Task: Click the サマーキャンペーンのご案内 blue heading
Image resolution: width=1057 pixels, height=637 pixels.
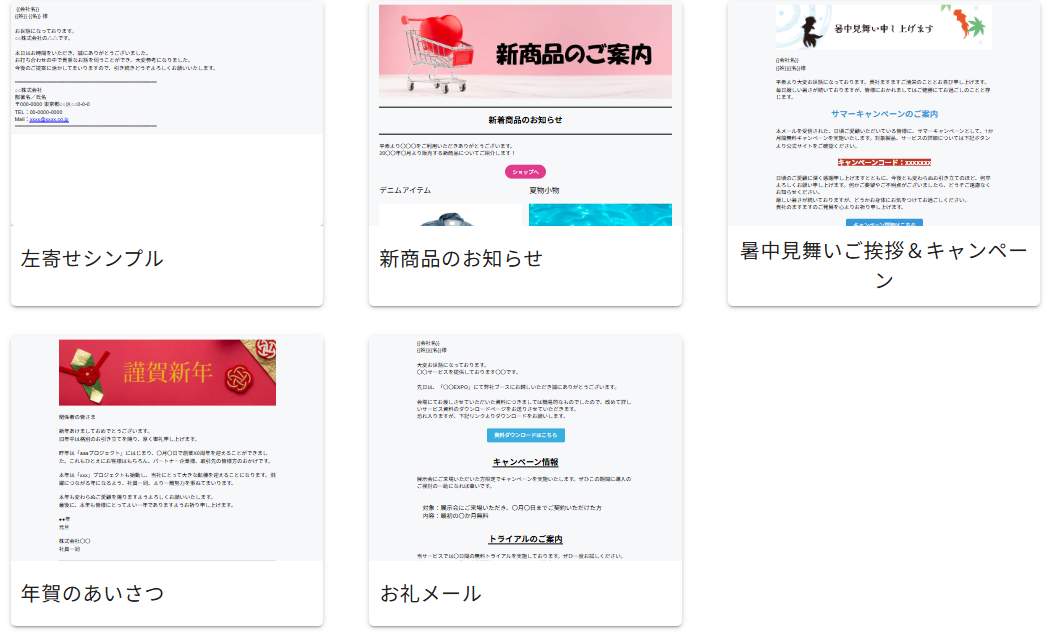Action: pos(883,114)
